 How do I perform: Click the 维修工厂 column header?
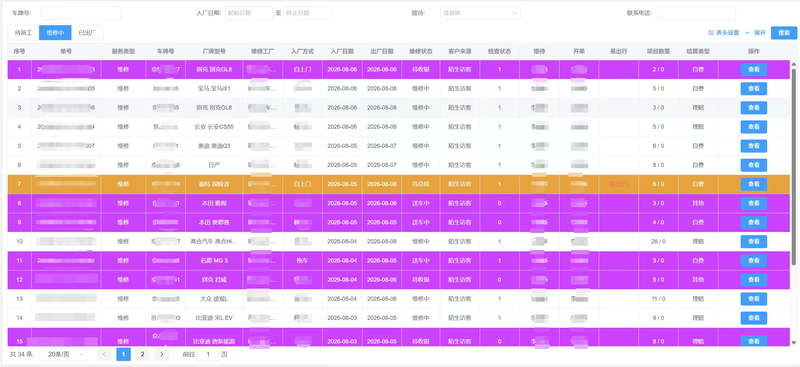(263, 52)
